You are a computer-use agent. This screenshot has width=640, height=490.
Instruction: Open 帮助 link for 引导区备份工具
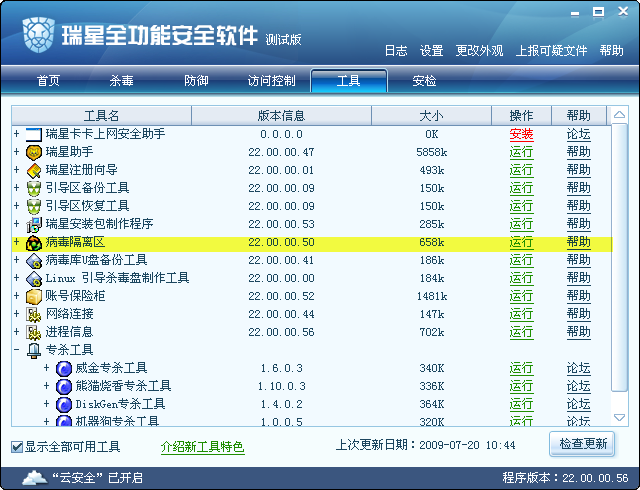point(578,188)
